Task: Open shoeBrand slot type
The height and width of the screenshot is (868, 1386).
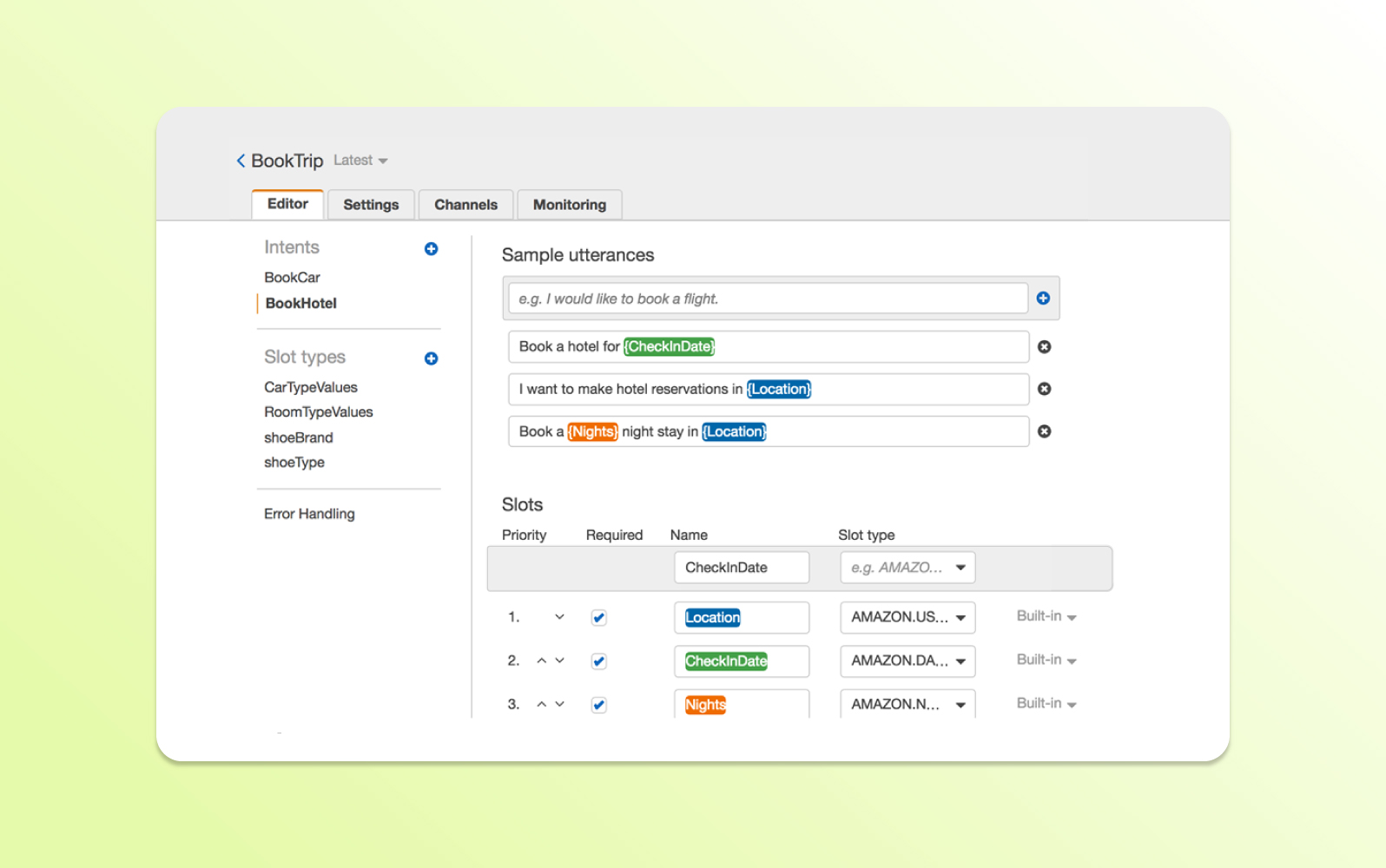Action: (x=299, y=437)
